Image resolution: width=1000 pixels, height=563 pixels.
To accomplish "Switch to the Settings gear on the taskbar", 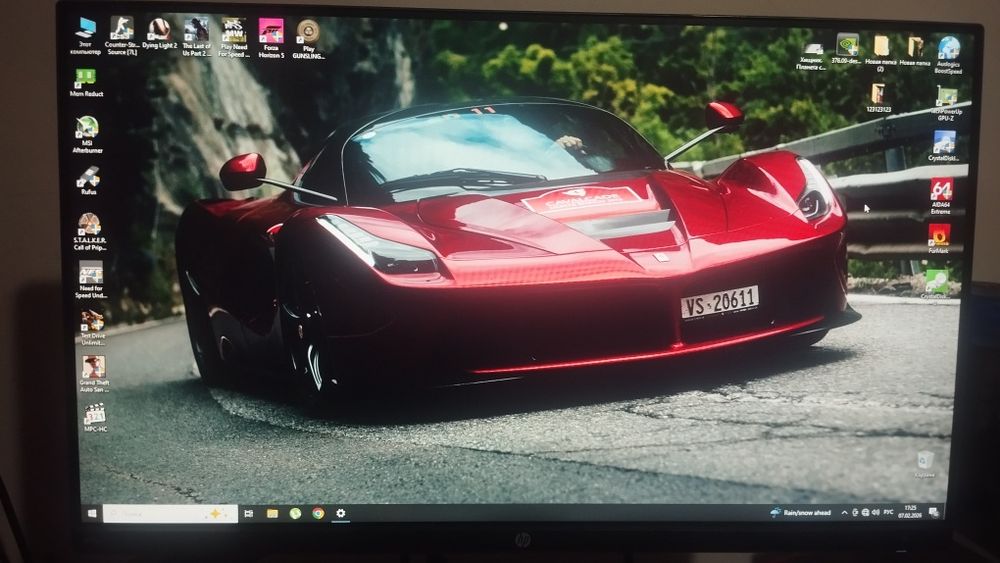I will pyautogui.click(x=341, y=513).
